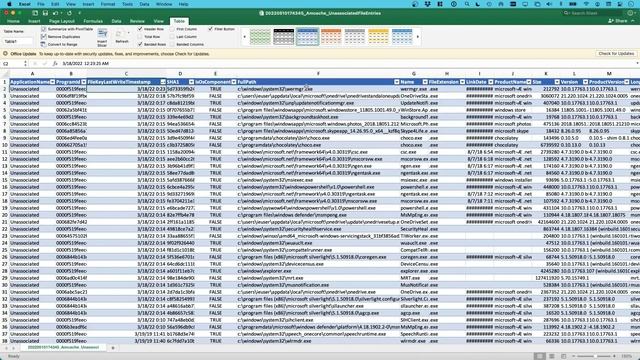
Task: Open ProgramId column filter dropdown
Action: (84, 82)
